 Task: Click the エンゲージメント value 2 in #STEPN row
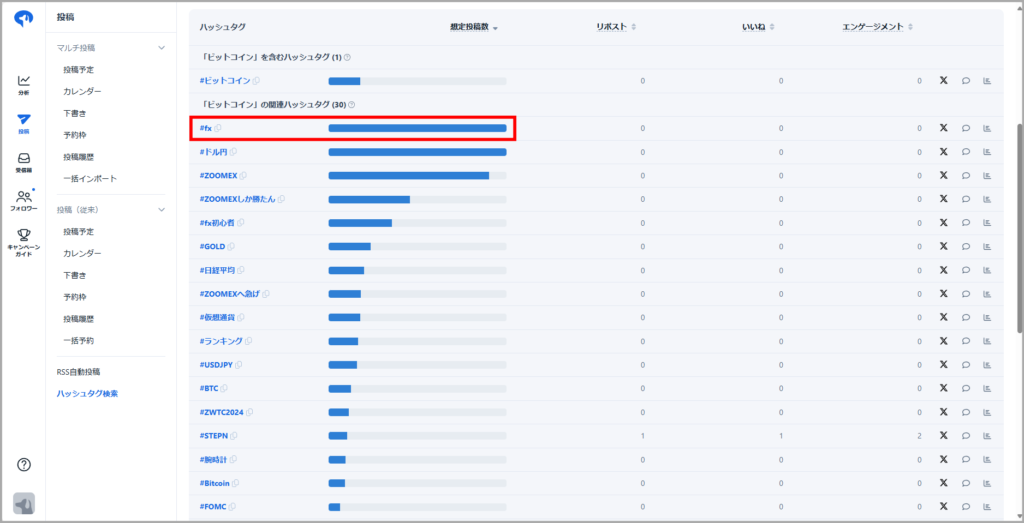[x=919, y=436]
